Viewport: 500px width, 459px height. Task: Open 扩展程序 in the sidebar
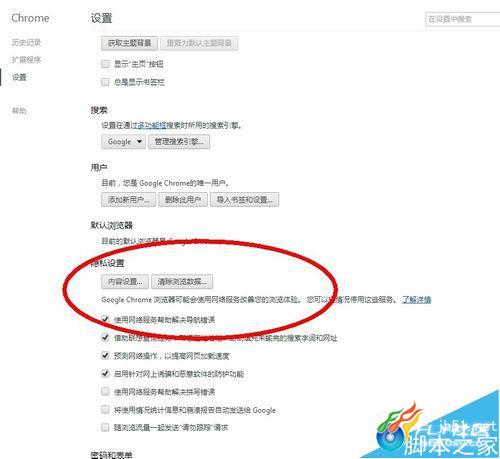pos(26,60)
